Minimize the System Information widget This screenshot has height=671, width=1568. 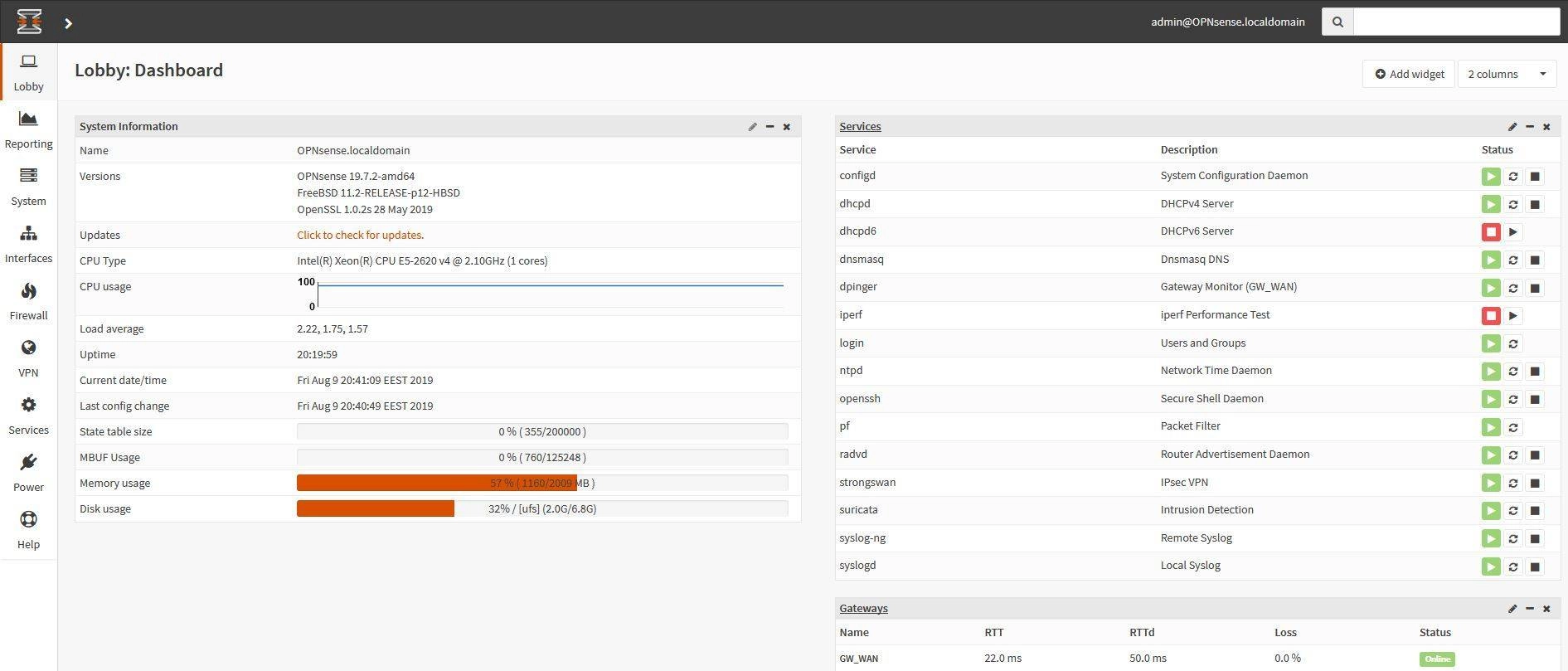coord(769,127)
